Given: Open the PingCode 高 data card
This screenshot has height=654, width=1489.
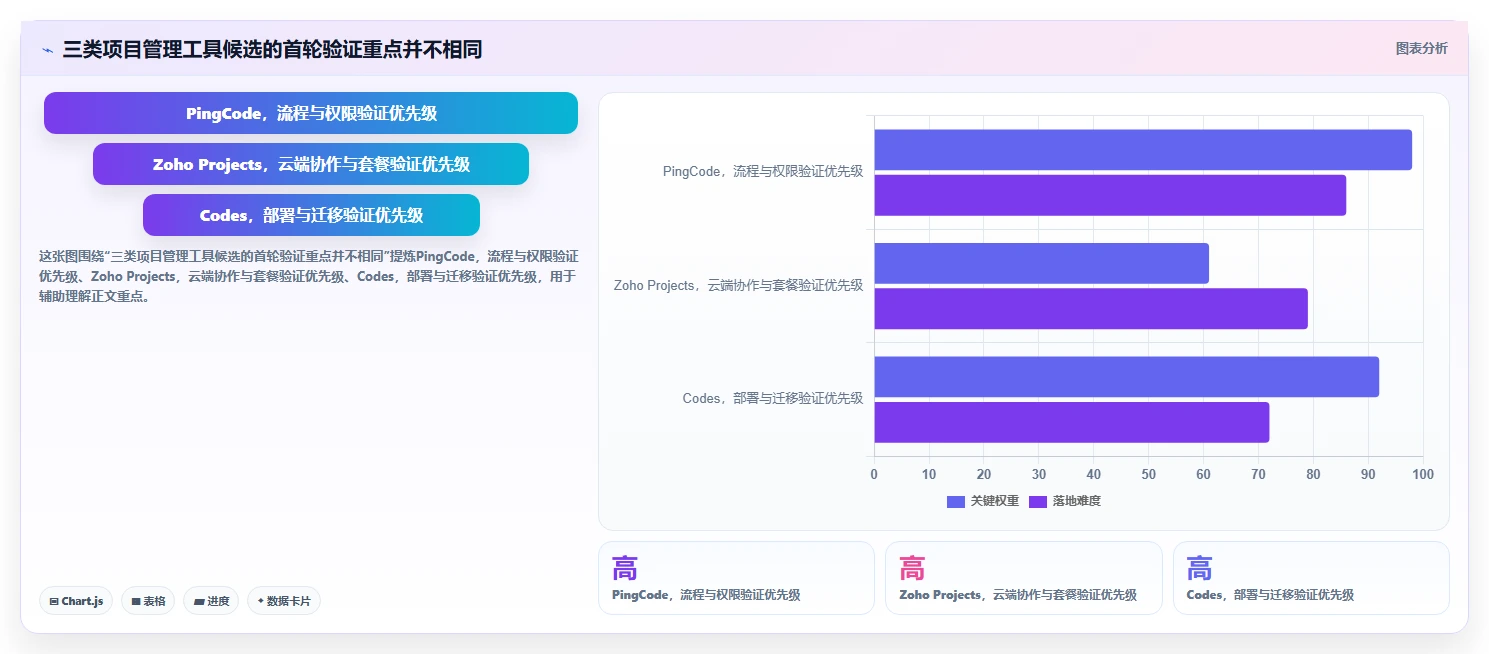Looking at the screenshot, I should tap(736, 578).
